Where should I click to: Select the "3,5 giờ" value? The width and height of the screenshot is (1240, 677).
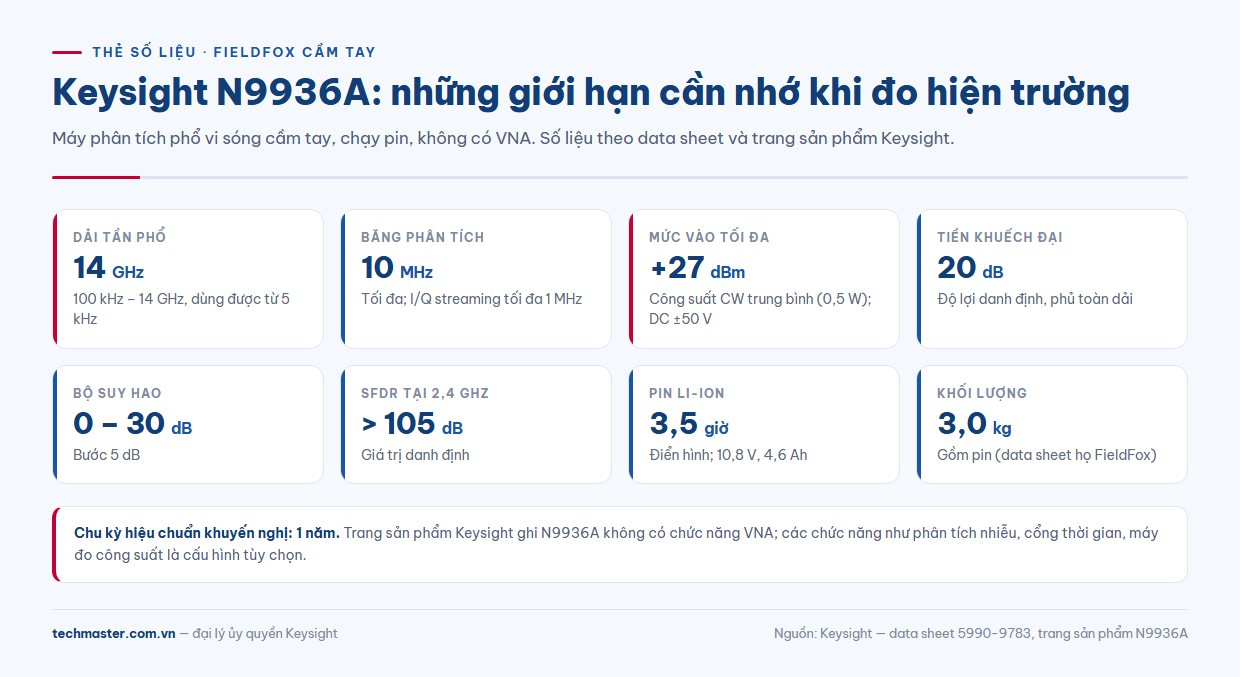[x=689, y=424]
